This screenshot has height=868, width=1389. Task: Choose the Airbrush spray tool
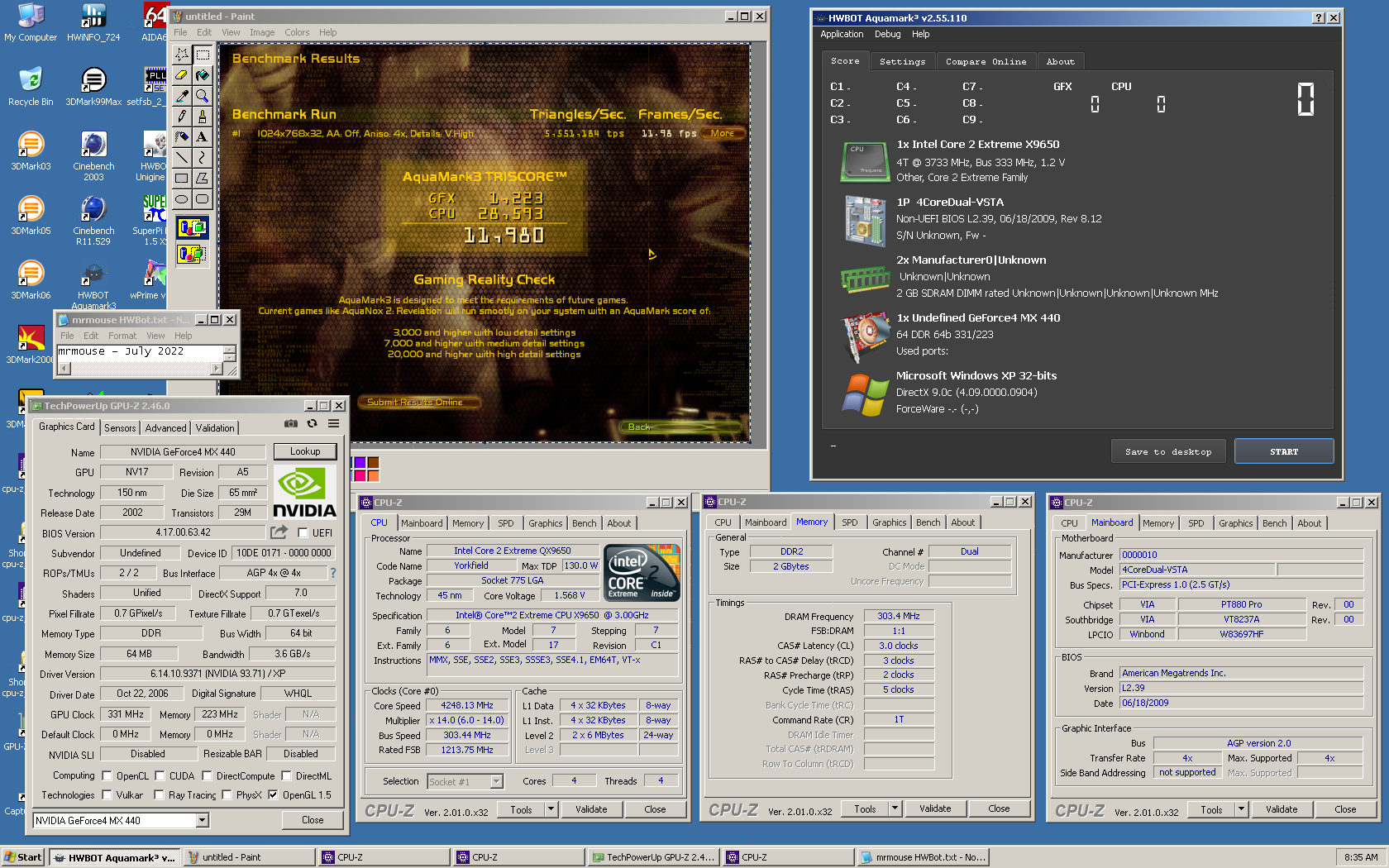tap(182, 137)
